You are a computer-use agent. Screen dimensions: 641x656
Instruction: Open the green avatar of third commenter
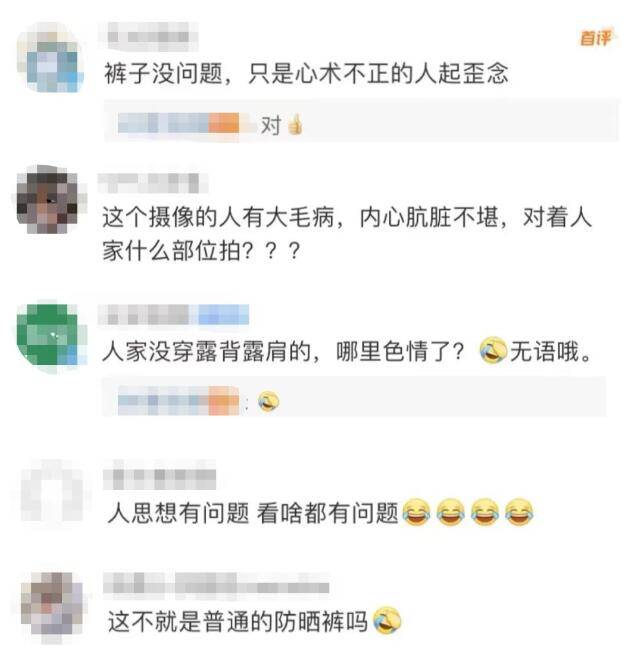(51, 337)
